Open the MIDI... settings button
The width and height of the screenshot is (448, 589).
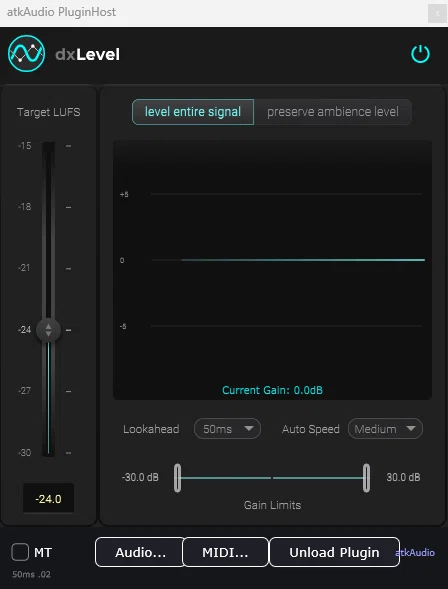(x=225, y=552)
